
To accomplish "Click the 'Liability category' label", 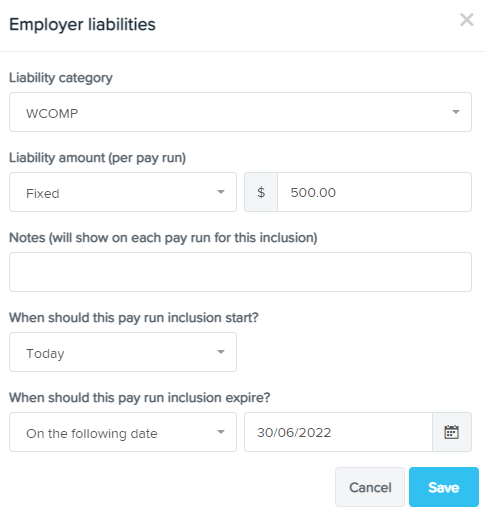I will coord(61,78).
